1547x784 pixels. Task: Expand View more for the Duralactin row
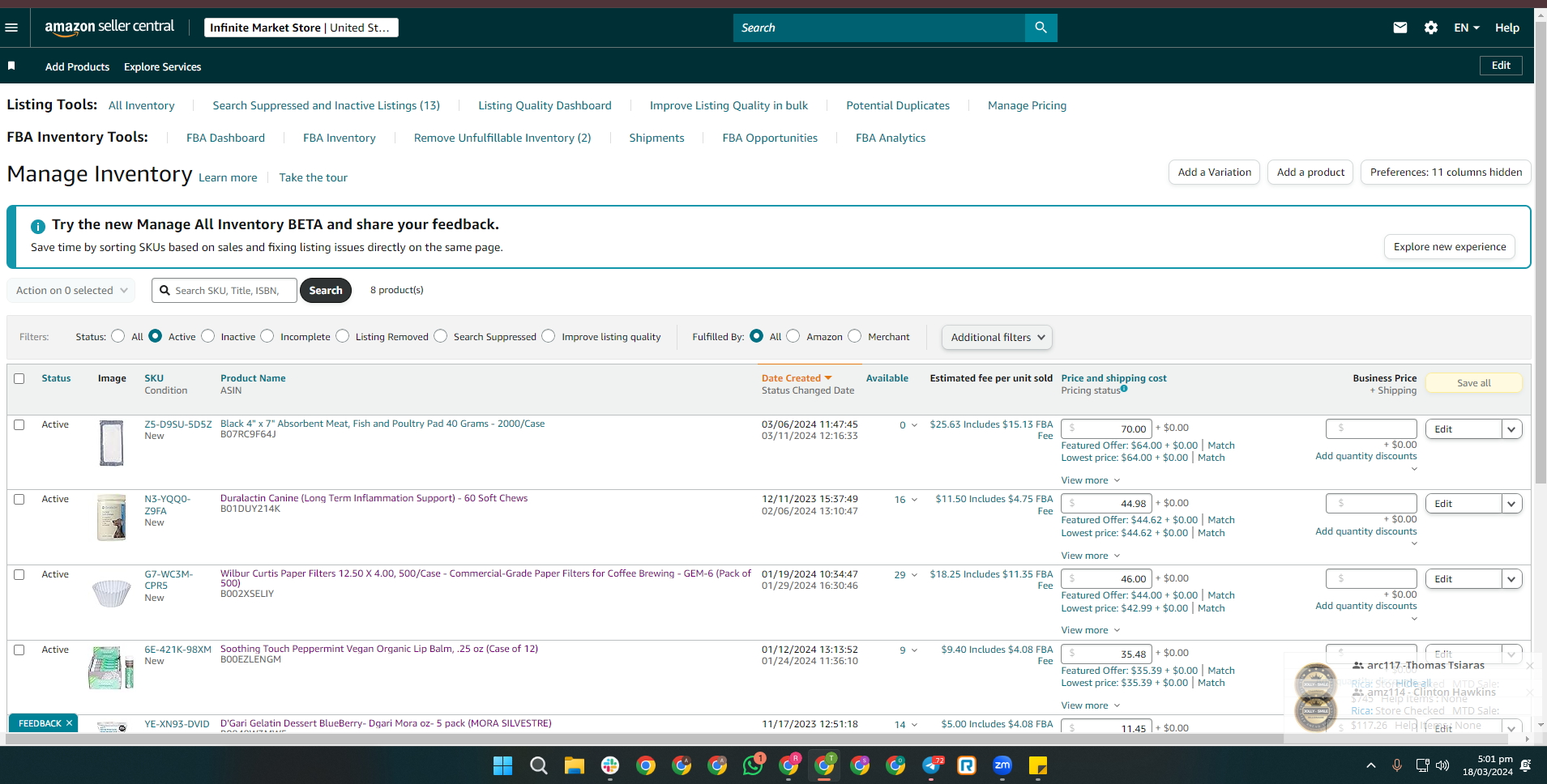point(1091,556)
